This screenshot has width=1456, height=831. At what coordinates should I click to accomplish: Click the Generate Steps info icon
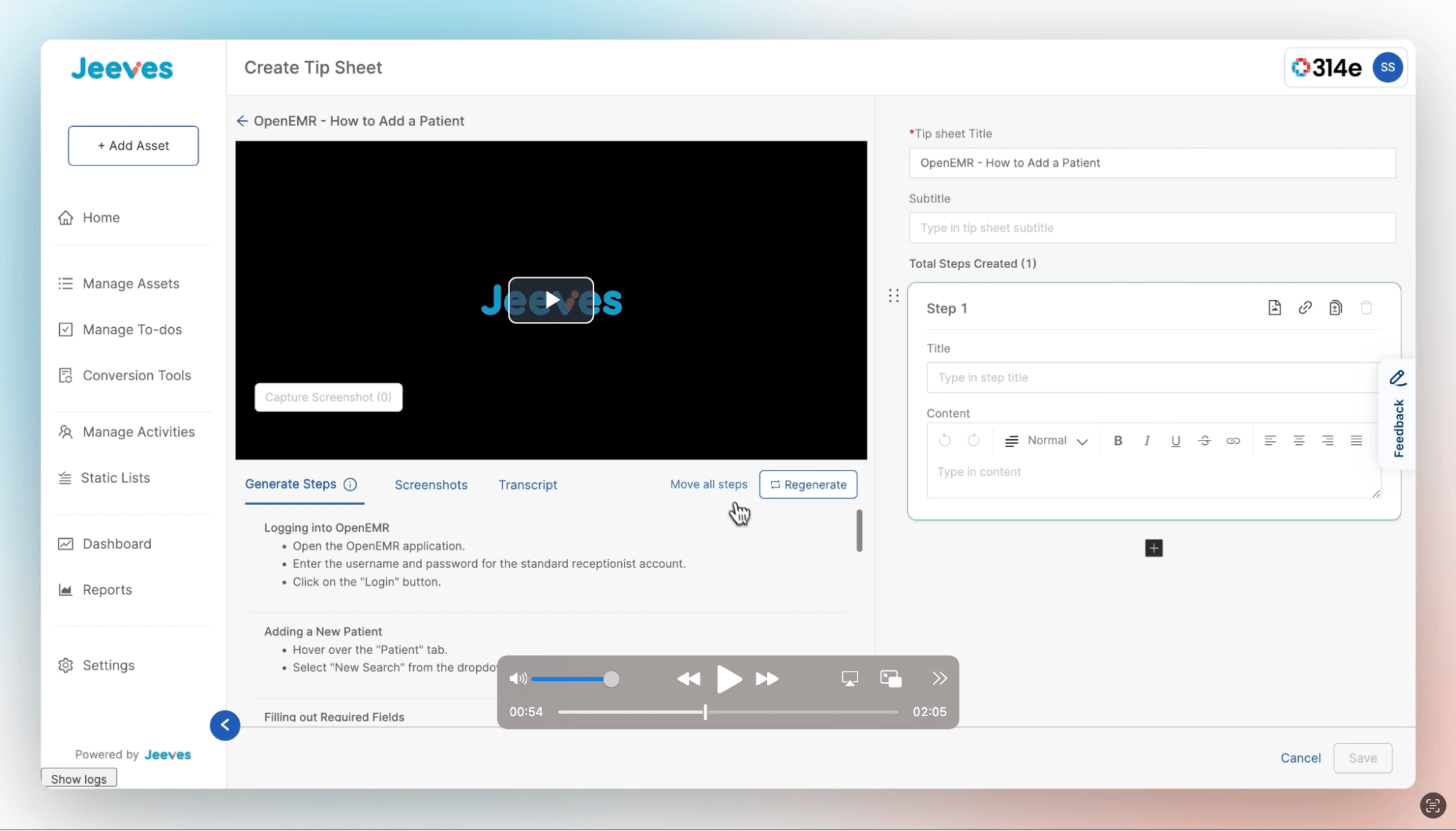click(350, 484)
